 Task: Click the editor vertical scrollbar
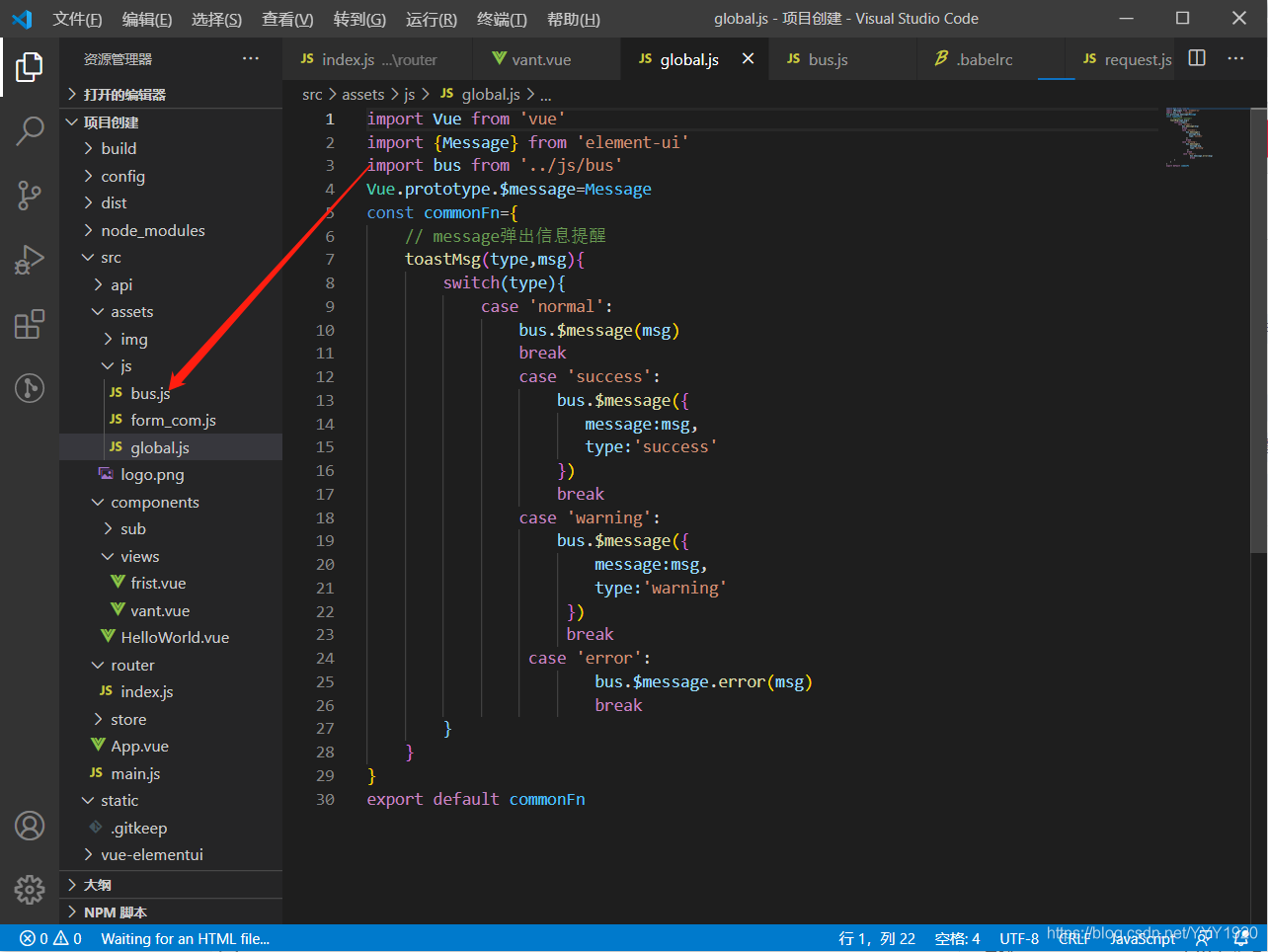(x=1259, y=329)
